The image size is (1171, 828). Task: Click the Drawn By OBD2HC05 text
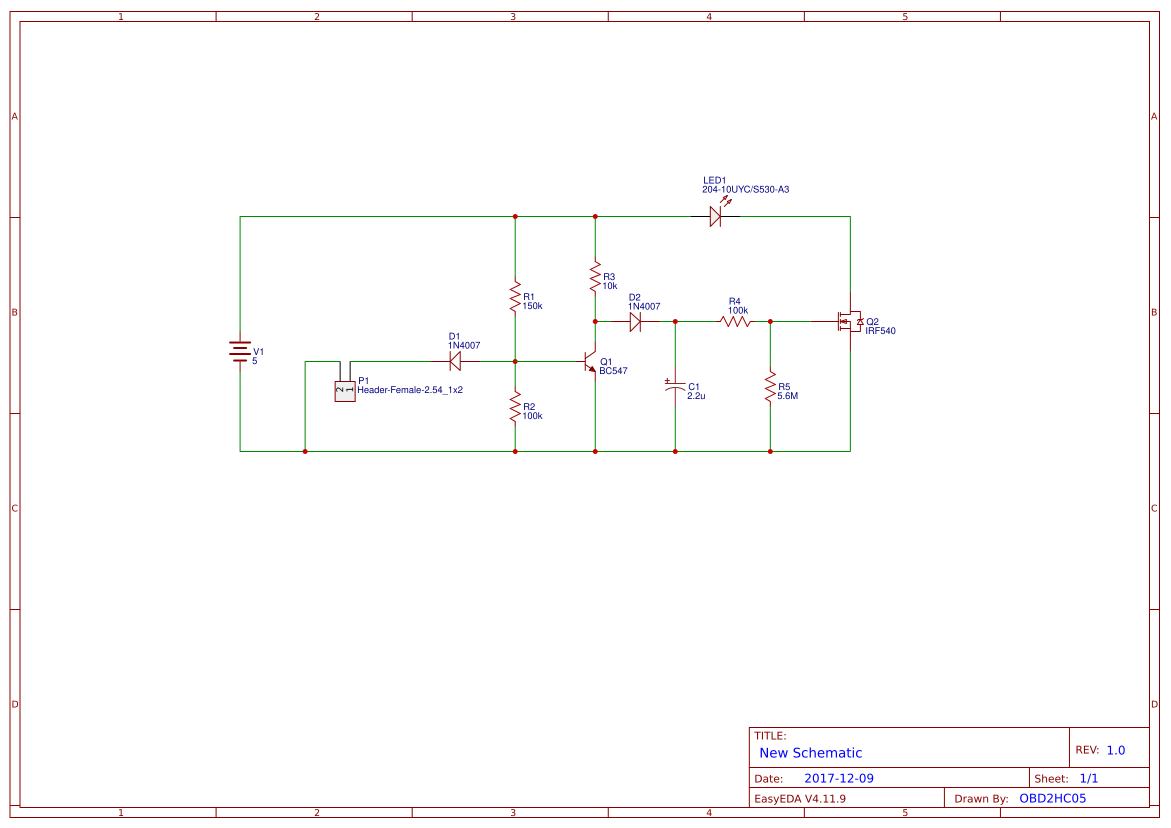(x=1052, y=798)
